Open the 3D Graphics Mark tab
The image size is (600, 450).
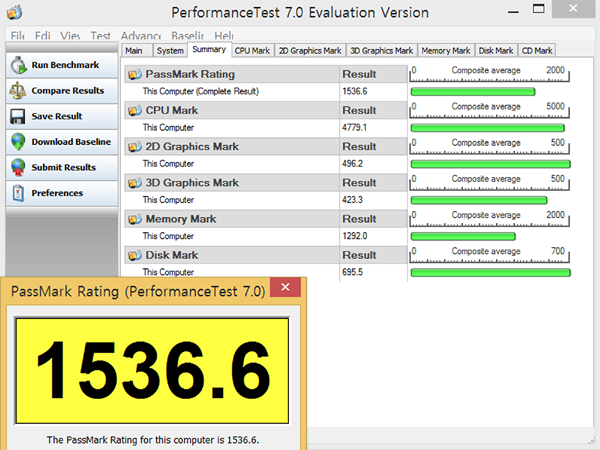(x=382, y=51)
